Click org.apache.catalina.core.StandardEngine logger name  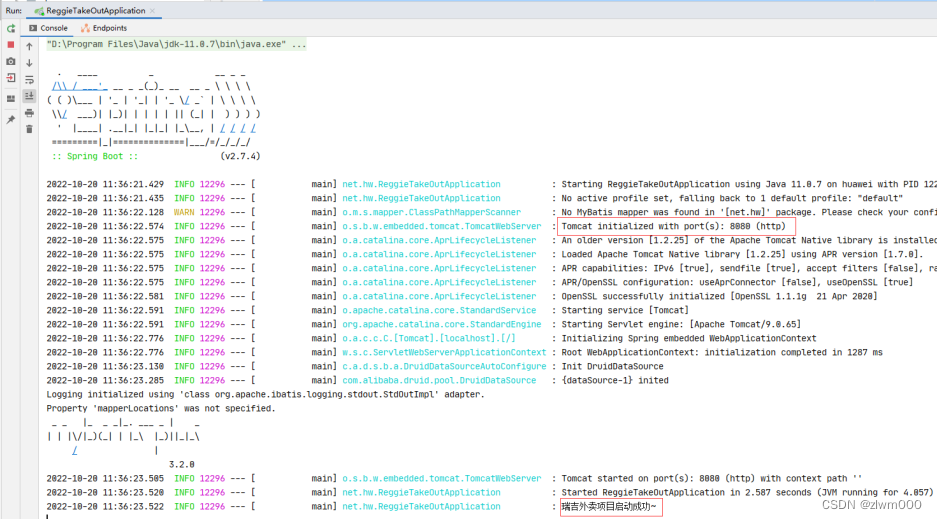(x=442, y=324)
